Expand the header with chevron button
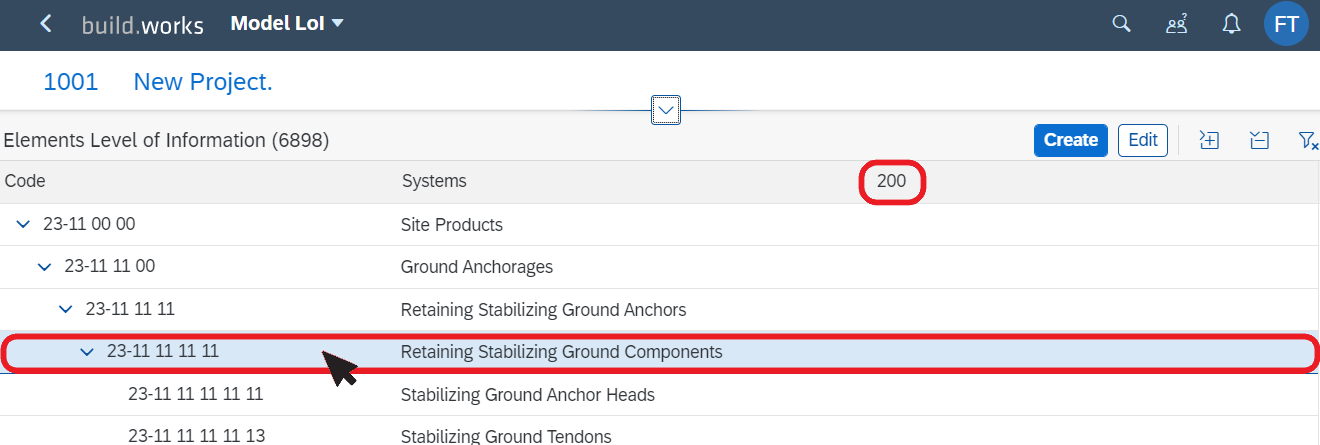 [666, 110]
